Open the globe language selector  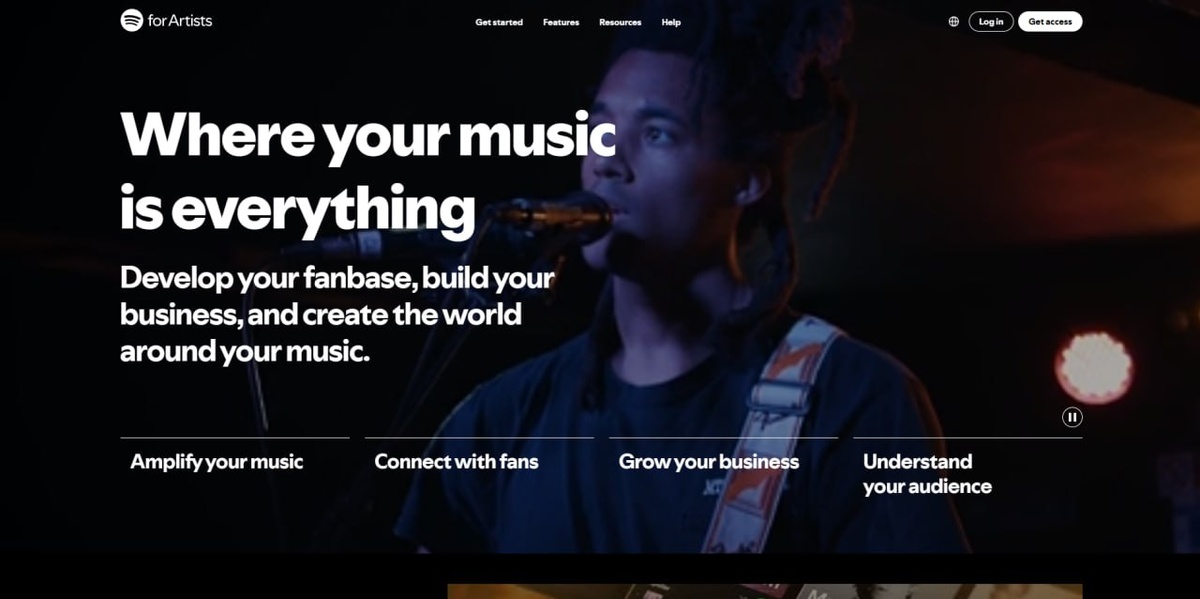953,21
